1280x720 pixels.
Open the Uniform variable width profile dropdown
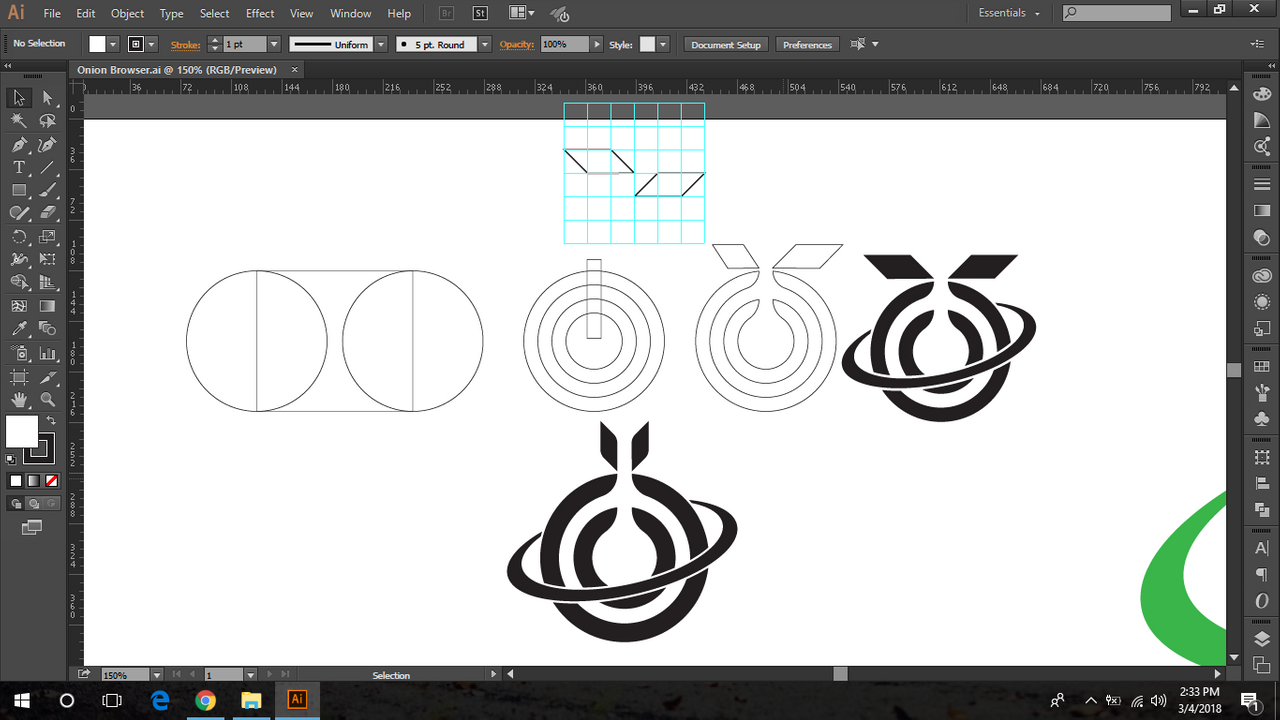(379, 44)
